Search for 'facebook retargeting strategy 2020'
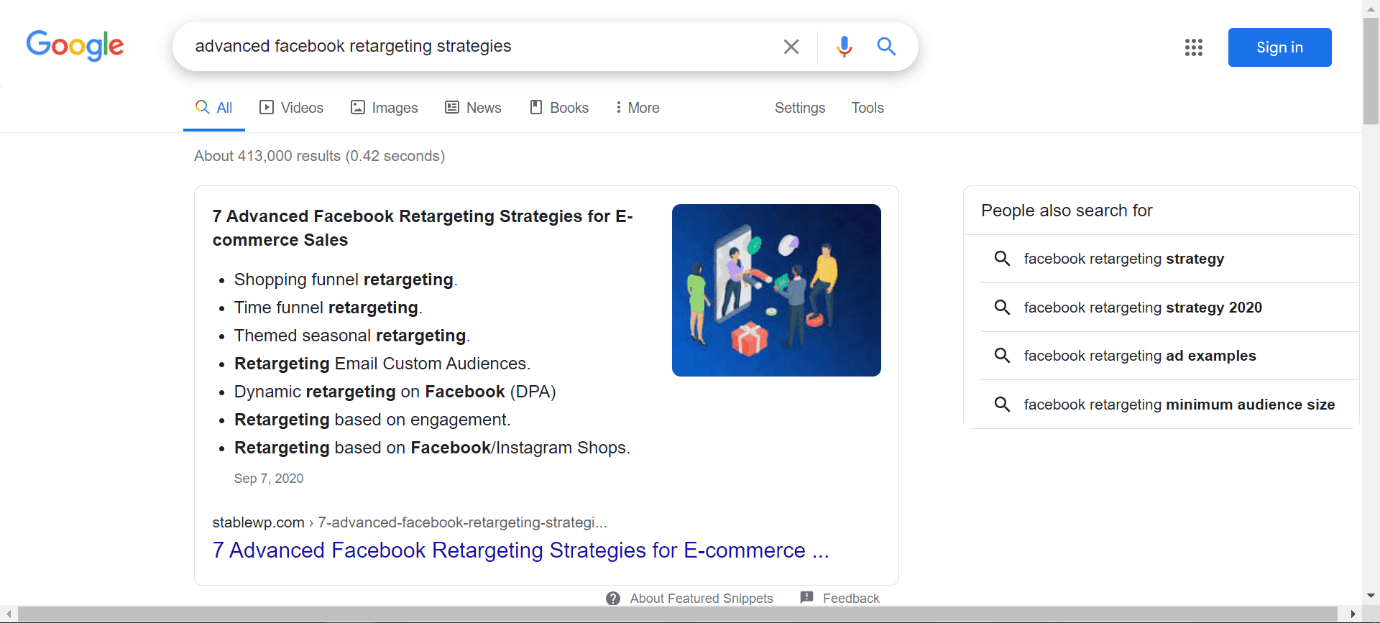1380x623 pixels. click(1143, 308)
